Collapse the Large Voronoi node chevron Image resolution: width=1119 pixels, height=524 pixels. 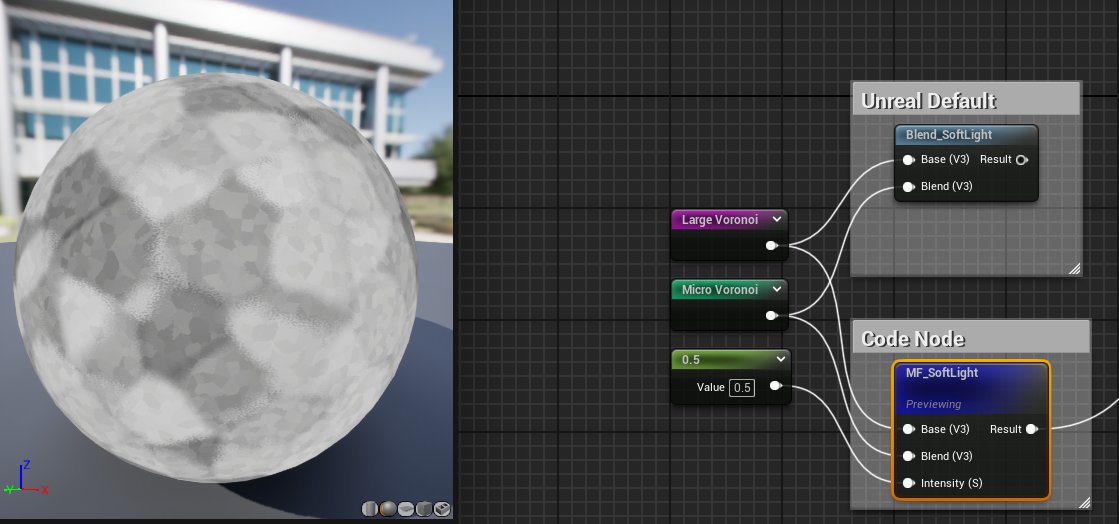click(x=777, y=219)
